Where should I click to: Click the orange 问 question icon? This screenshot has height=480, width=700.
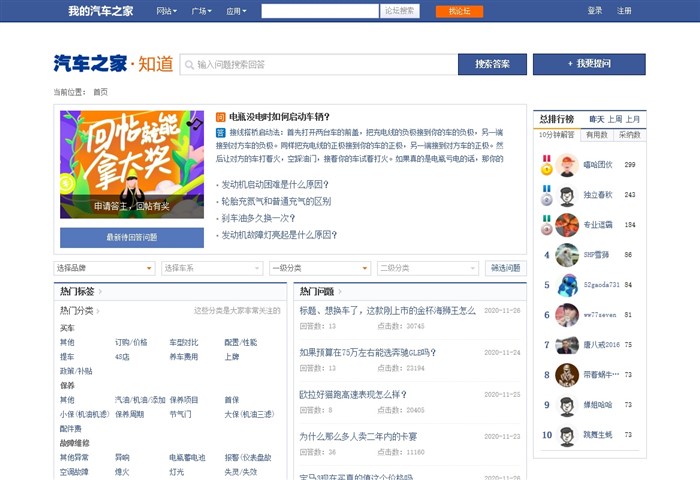pos(221,117)
